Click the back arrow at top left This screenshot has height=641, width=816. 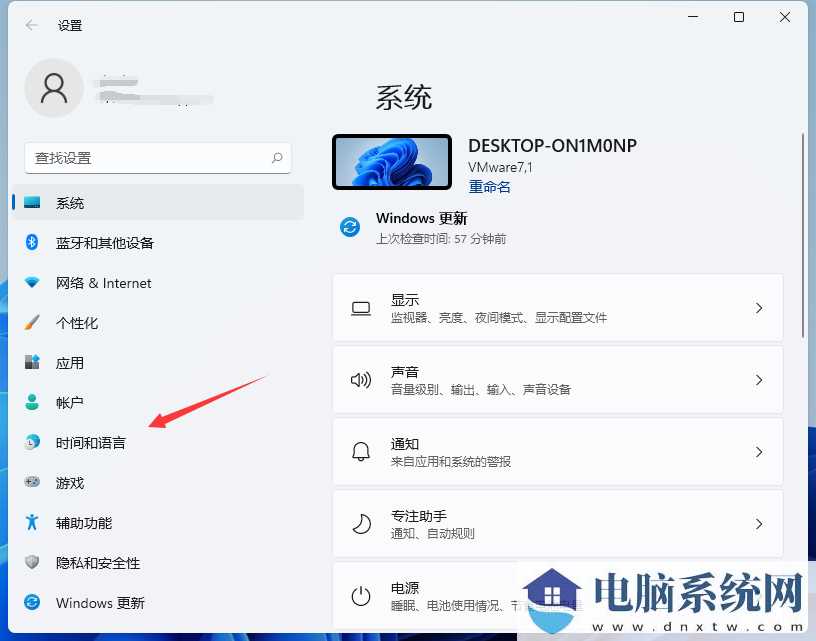[27, 25]
